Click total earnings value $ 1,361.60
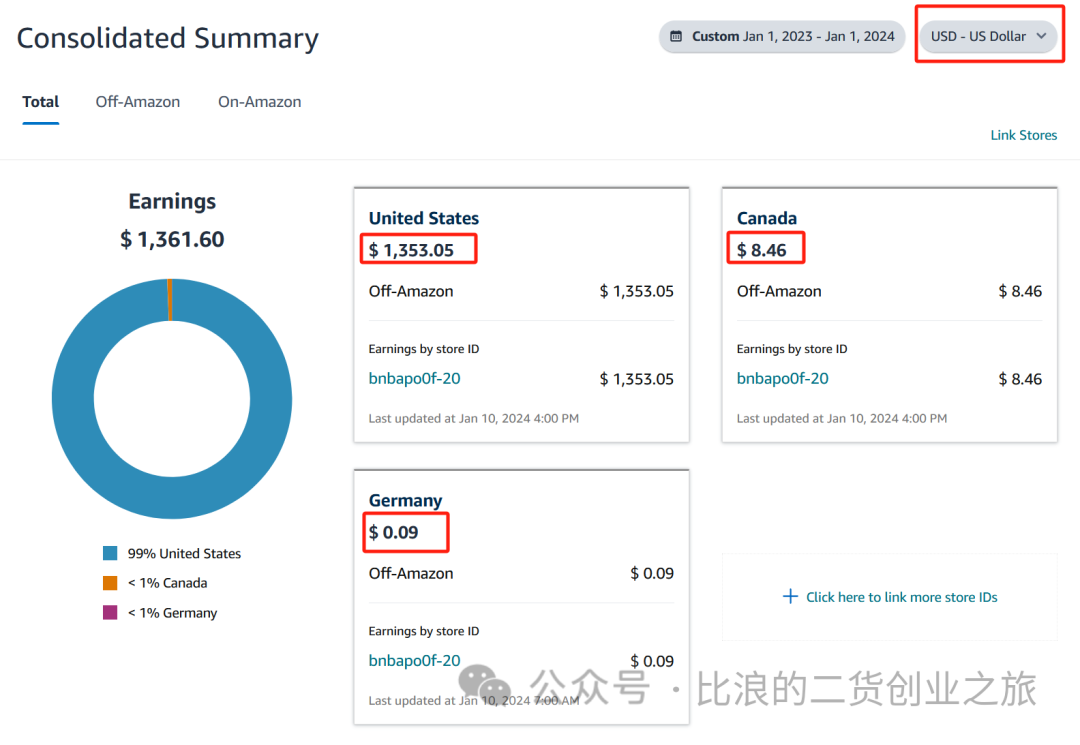 click(x=172, y=240)
